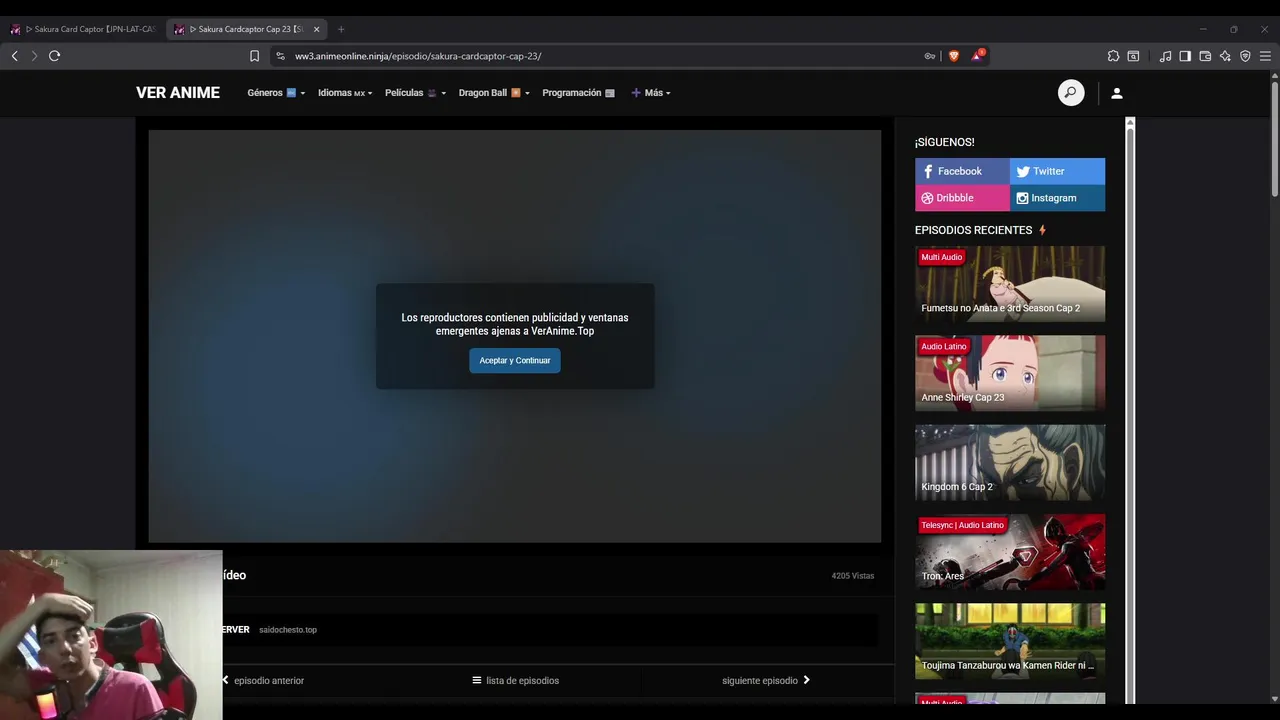Open the saved passwords key icon
This screenshot has width=1280, height=720.
(x=930, y=56)
